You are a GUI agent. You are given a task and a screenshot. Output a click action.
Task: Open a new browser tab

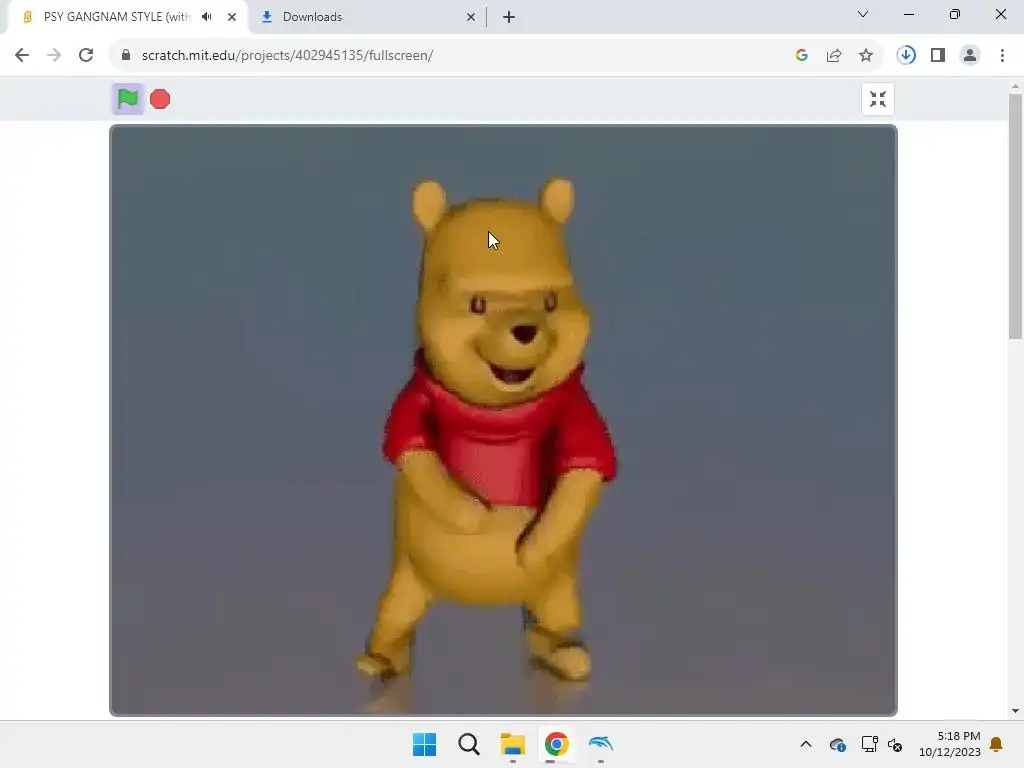509,17
